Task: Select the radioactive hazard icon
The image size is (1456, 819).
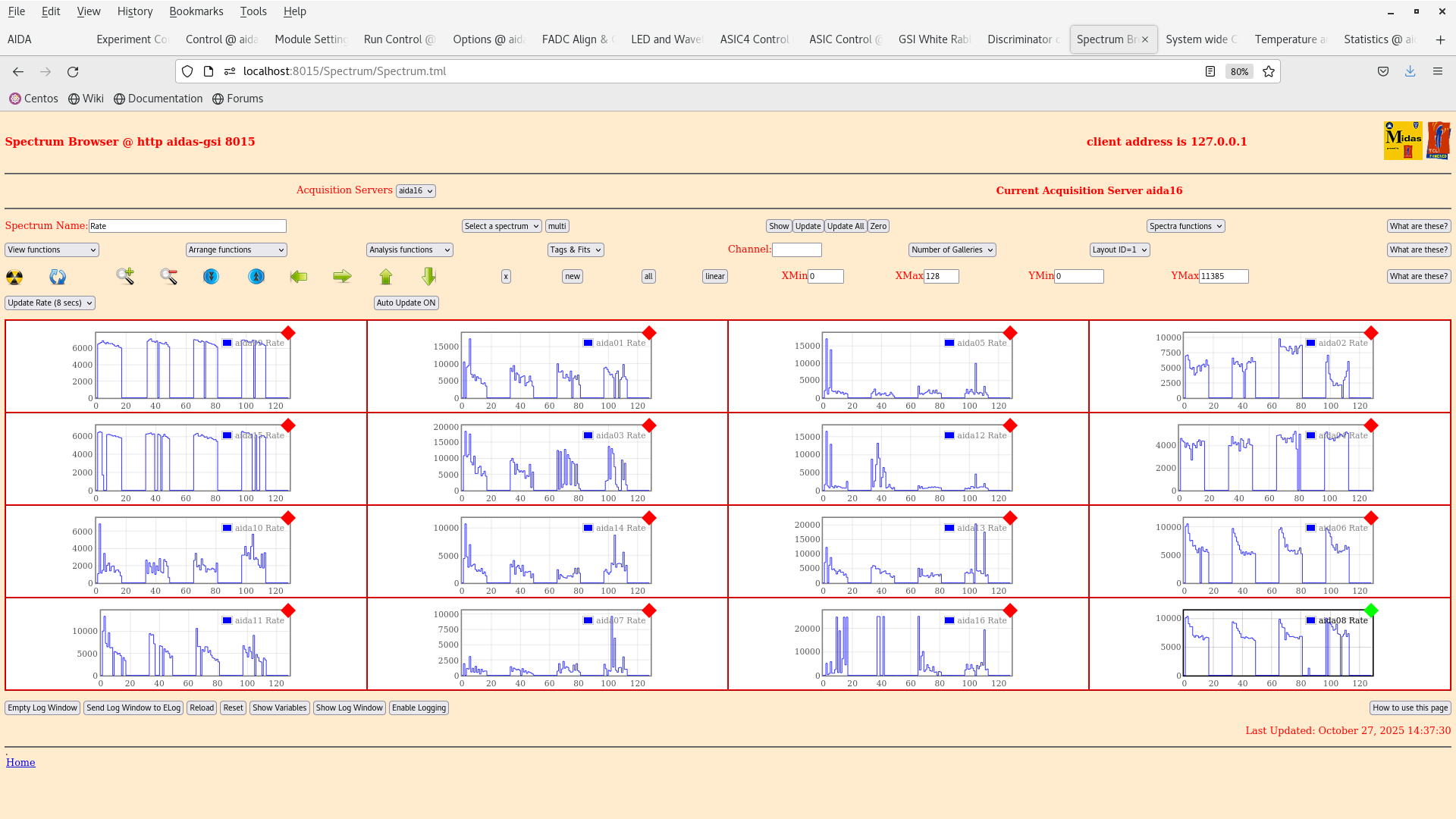Action: tap(14, 277)
